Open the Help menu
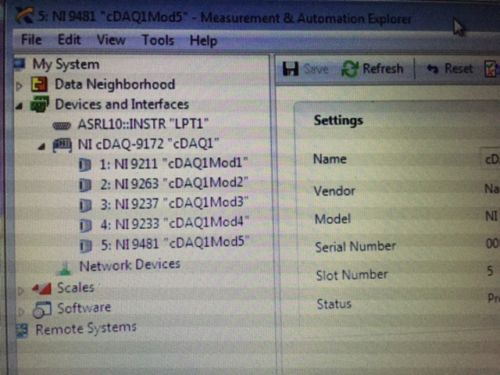Image resolution: width=500 pixels, height=375 pixels. [203, 41]
